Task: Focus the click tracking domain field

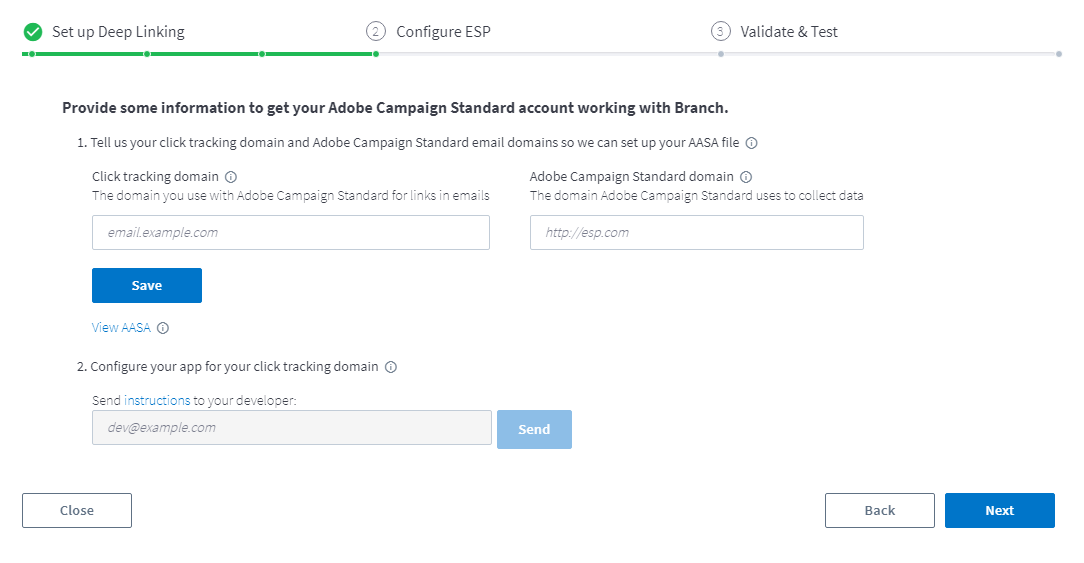Action: [x=290, y=232]
